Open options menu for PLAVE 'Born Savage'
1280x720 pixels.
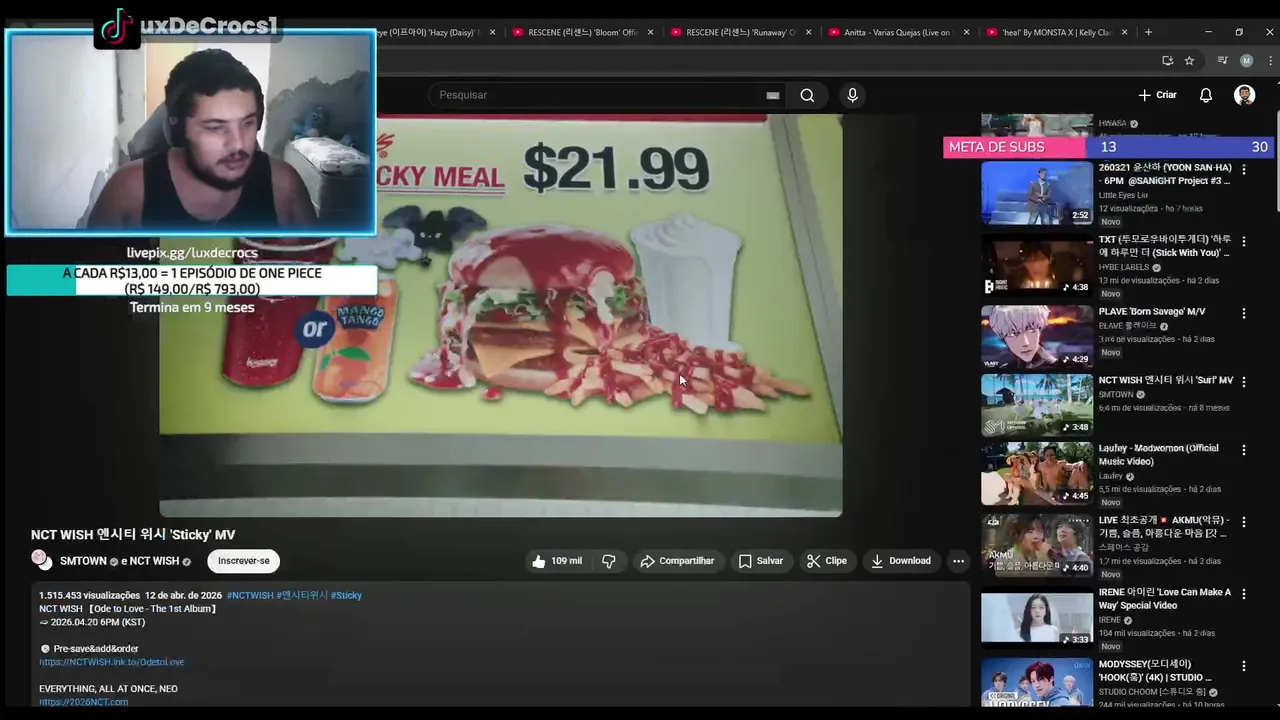click(1244, 313)
